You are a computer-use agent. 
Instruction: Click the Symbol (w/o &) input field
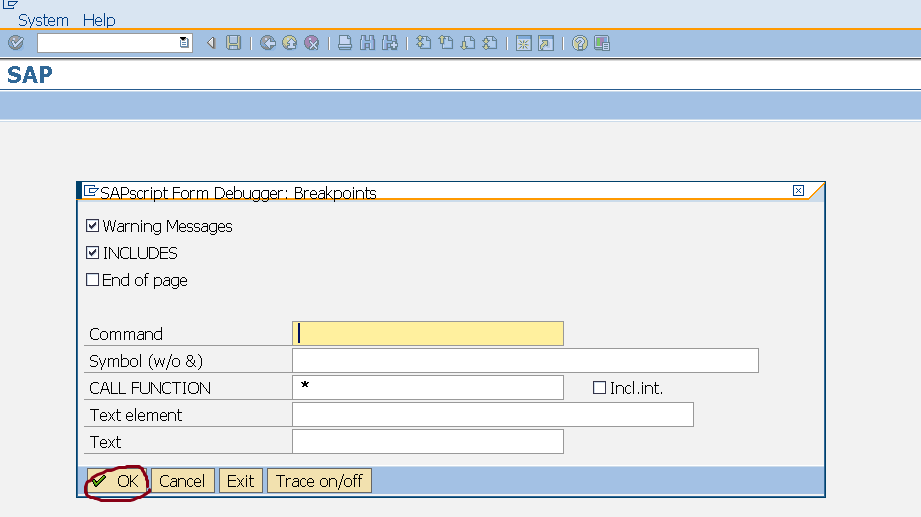525,360
